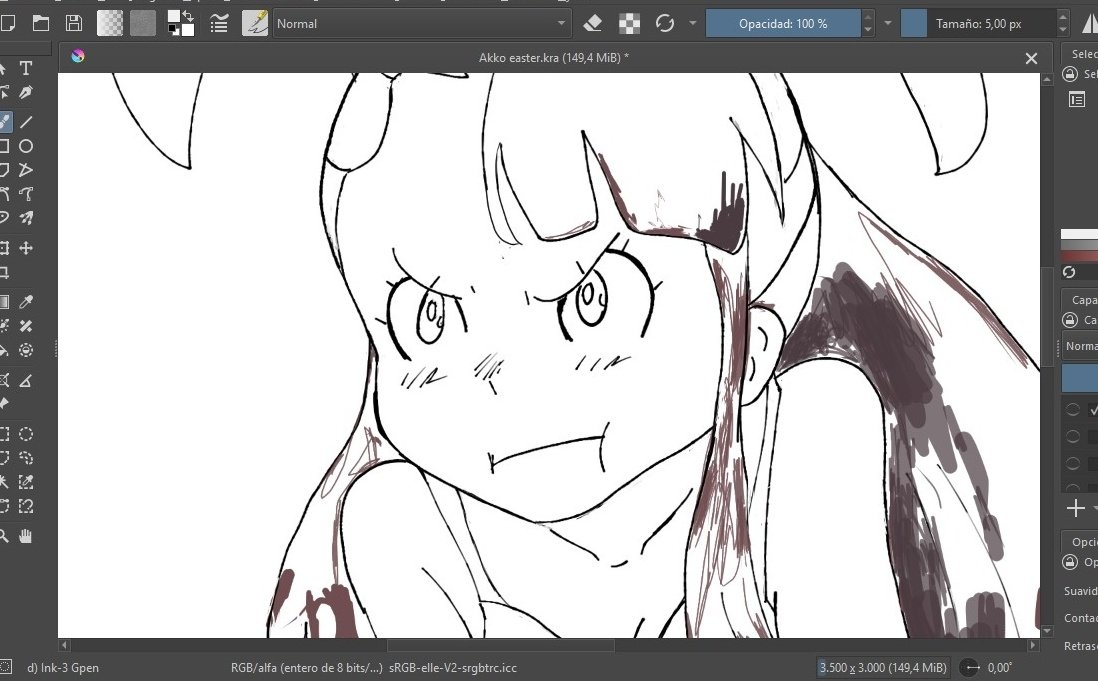The height and width of the screenshot is (681, 1098).
Task: Toggle horizontal mirror tool
Action: tap(1090, 24)
